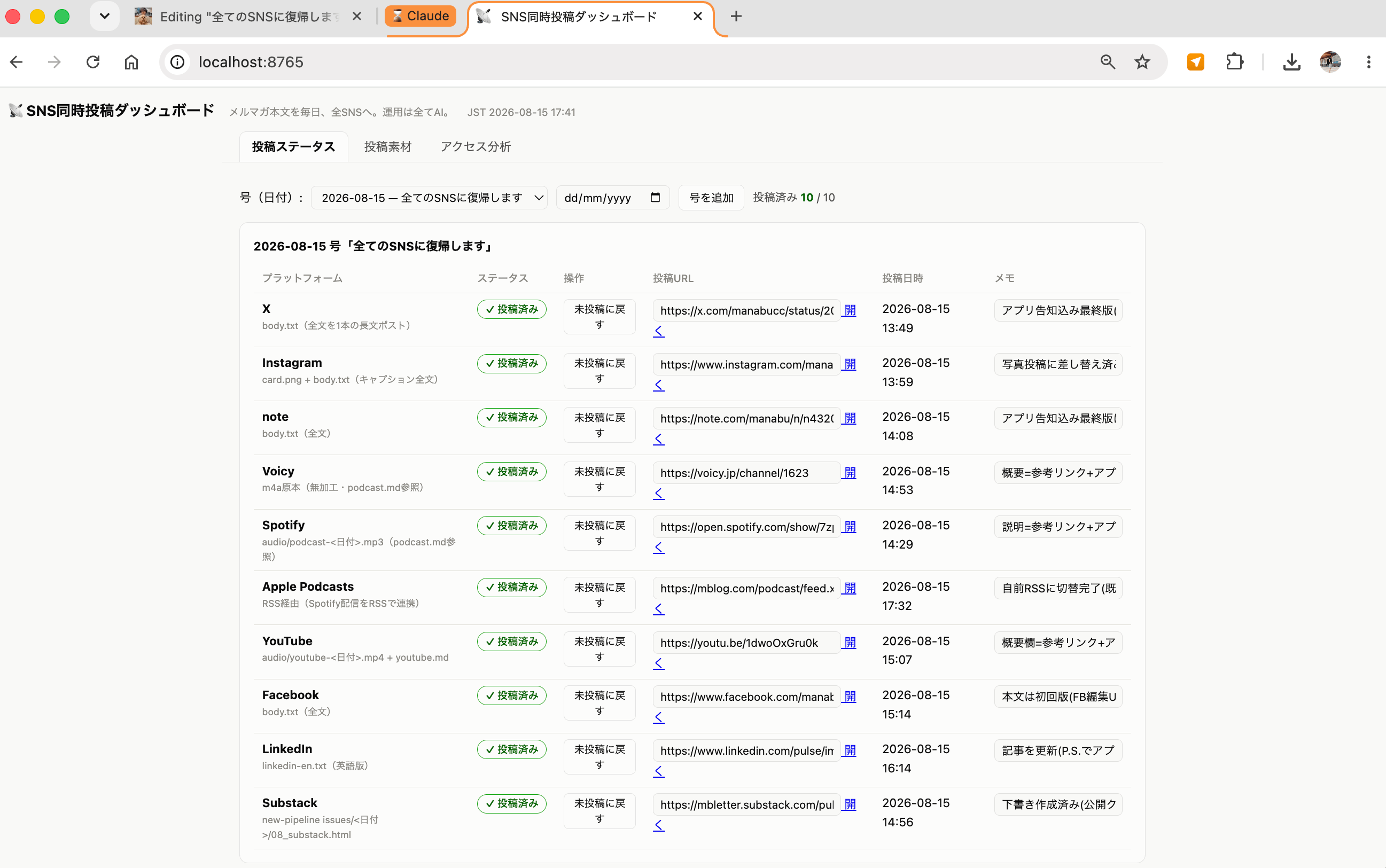Click the 投稿済み badge in Voicy row
This screenshot has width=1386, height=868.
[511, 471]
